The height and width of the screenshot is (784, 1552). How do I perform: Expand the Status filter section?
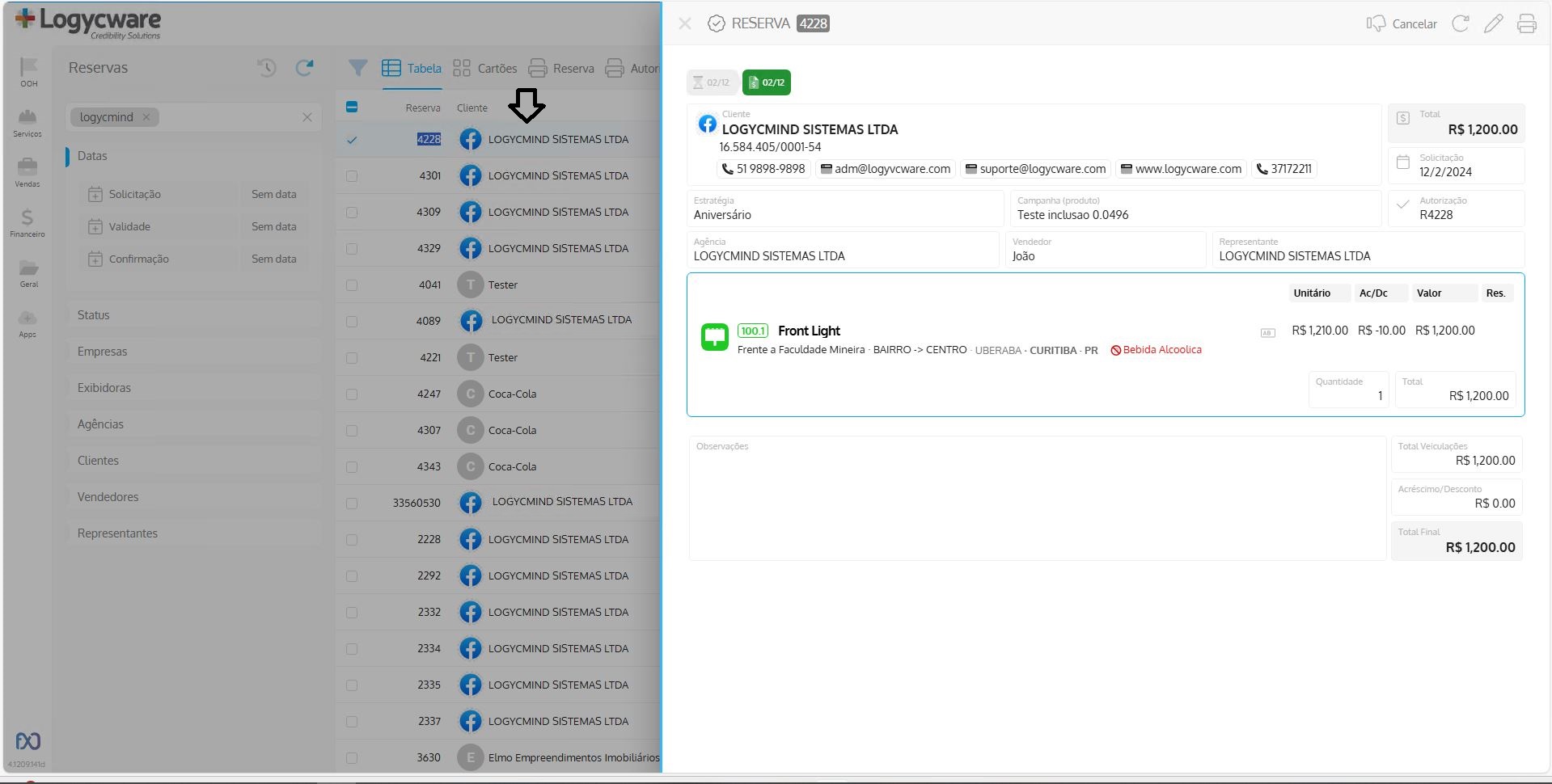(x=194, y=315)
